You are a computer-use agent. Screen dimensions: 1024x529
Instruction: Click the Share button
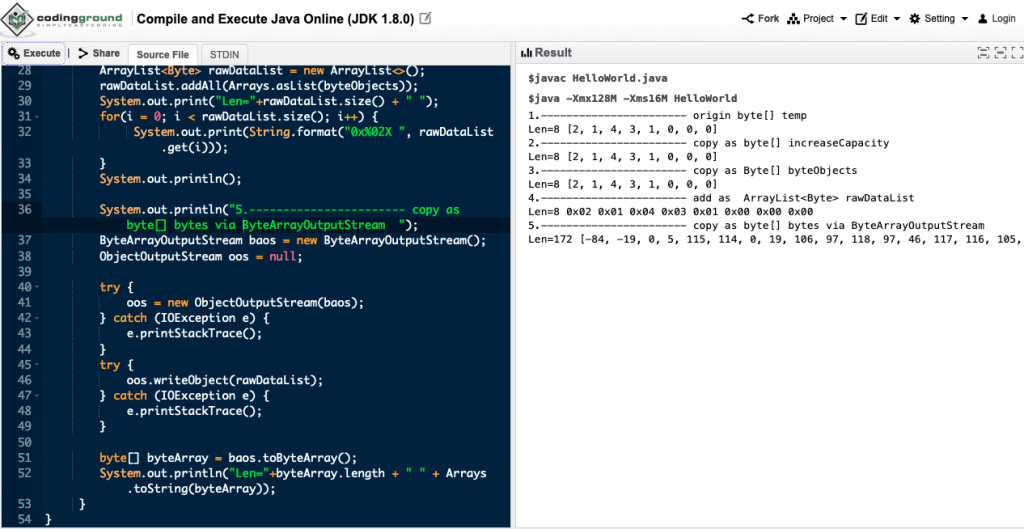point(99,54)
